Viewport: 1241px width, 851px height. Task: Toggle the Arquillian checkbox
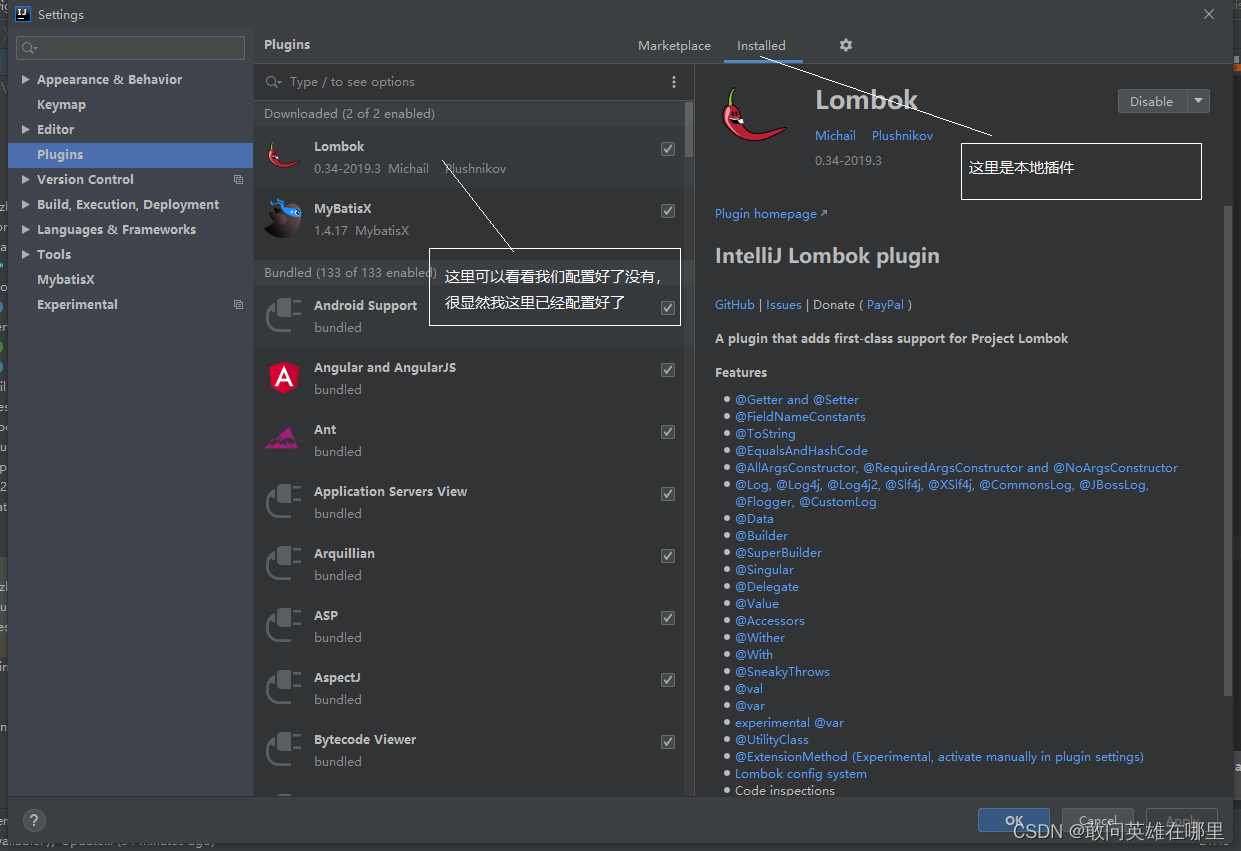tap(668, 556)
